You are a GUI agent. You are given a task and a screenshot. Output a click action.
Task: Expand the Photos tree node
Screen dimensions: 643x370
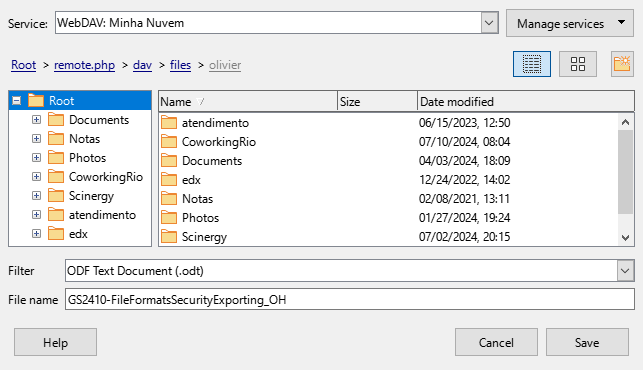click(36, 158)
